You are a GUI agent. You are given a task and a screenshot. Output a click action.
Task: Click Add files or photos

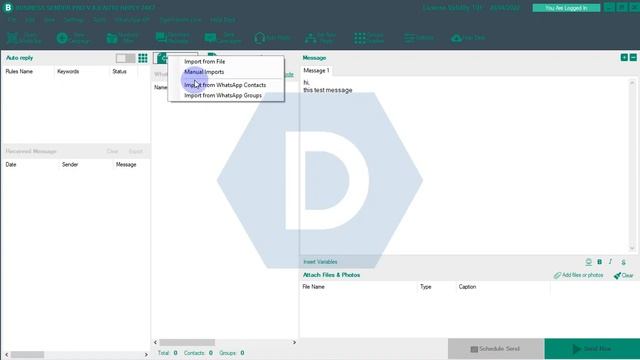click(578, 276)
